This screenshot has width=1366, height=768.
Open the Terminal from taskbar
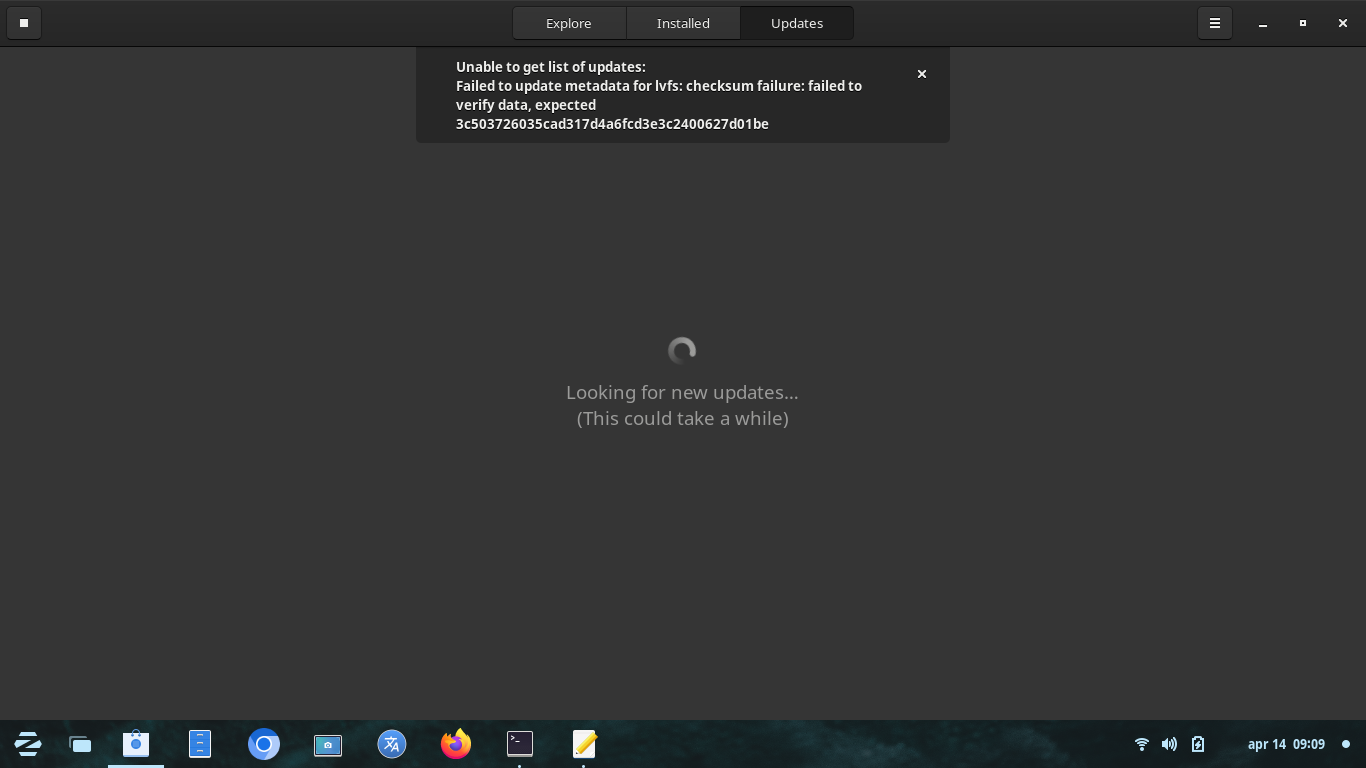click(520, 743)
